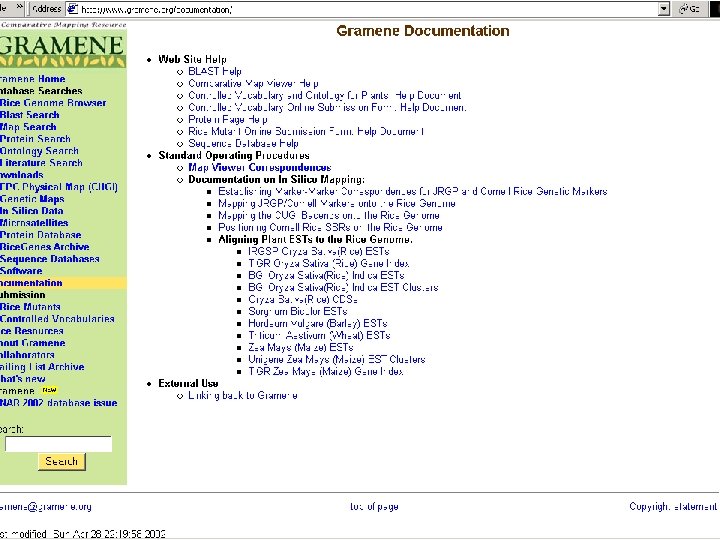720x540 pixels.
Task: Open Software sidebar link
Action: point(21,270)
